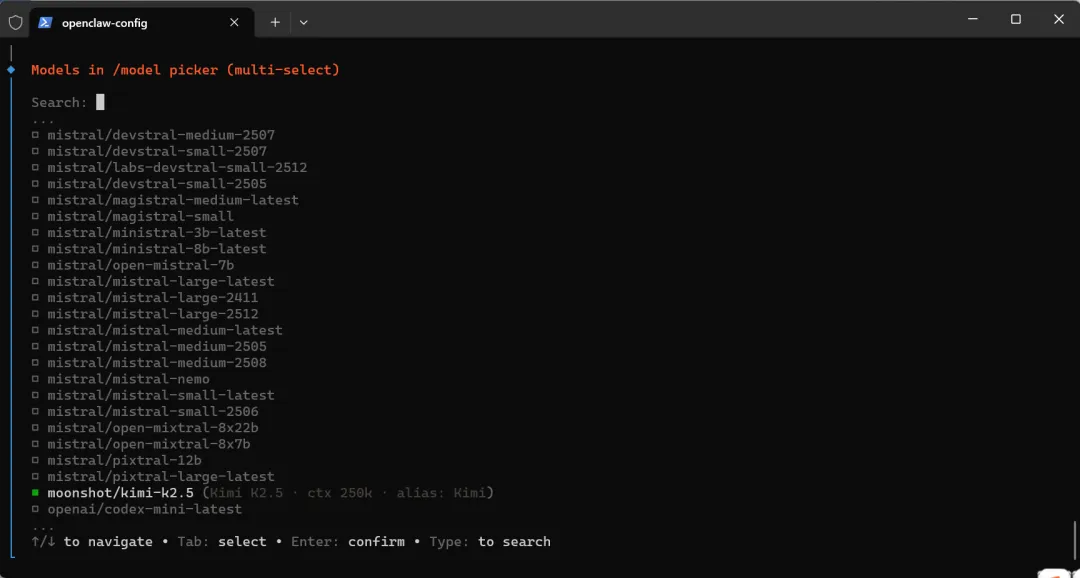
Task: Click the 'Tab: select' hint text
Action: [222, 541]
